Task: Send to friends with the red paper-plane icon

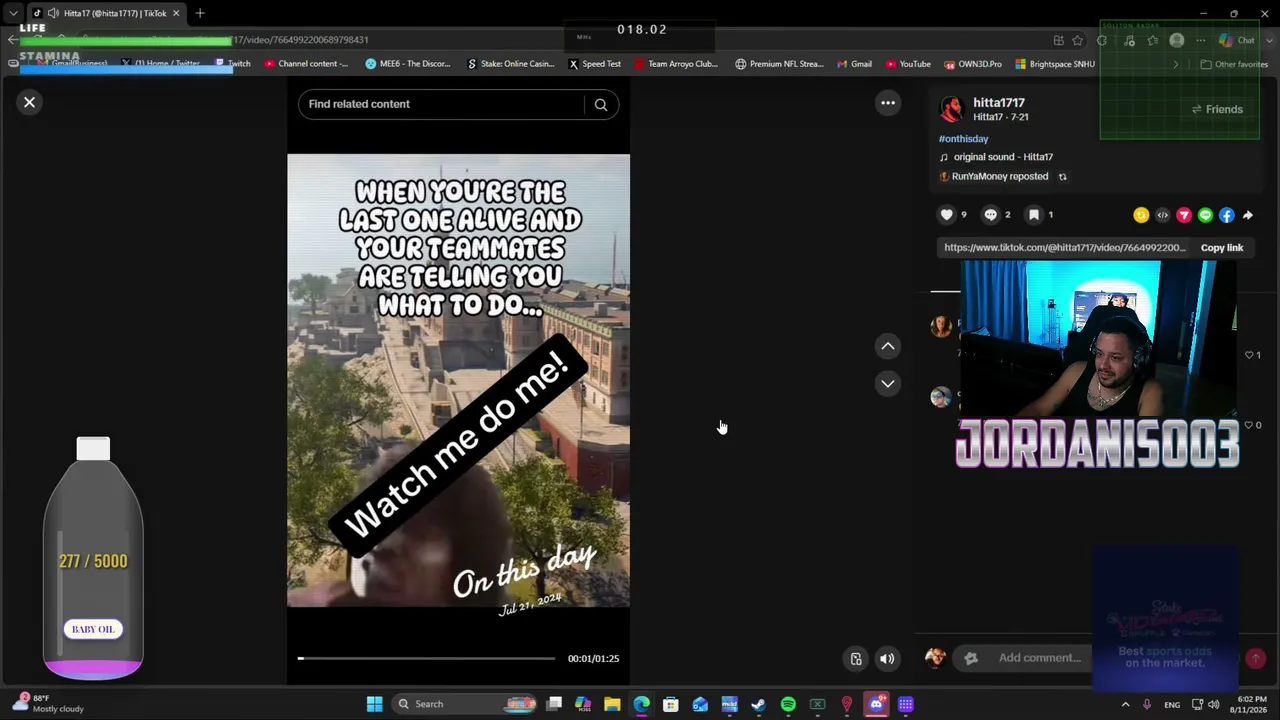Action: pyautogui.click(x=1184, y=215)
